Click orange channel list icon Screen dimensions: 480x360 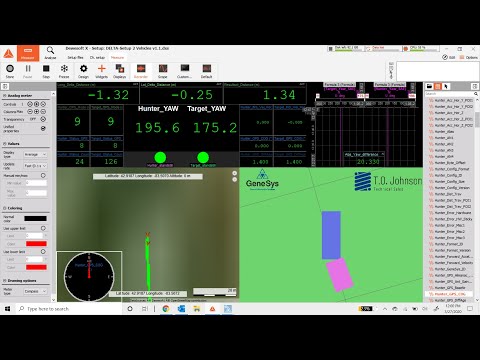tap(438, 86)
